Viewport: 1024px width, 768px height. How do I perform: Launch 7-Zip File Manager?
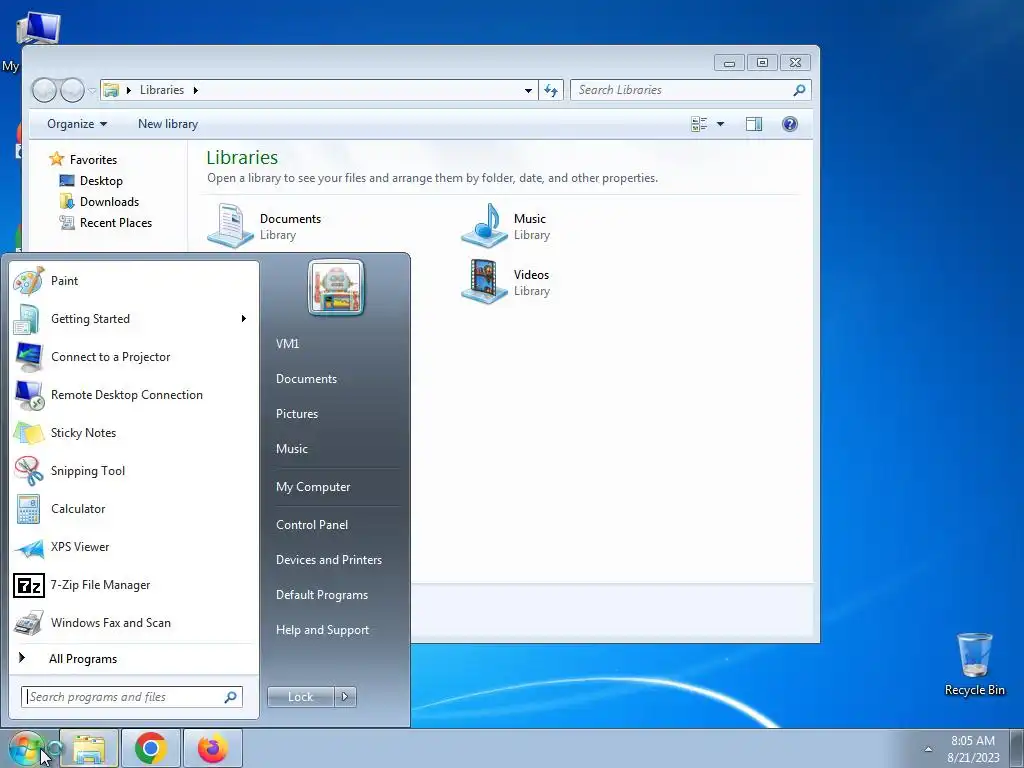tap(133, 585)
